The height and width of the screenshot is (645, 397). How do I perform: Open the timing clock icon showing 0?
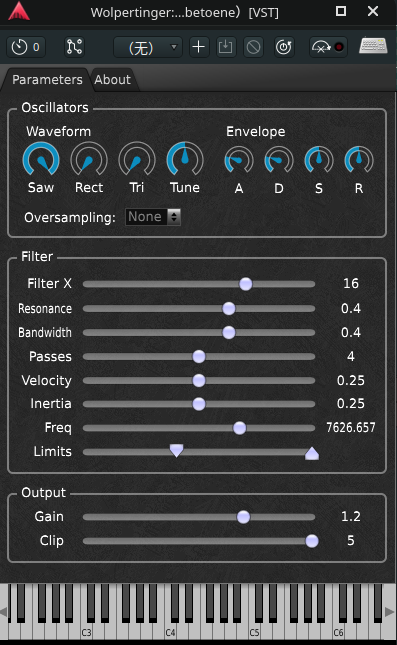pos(26,47)
